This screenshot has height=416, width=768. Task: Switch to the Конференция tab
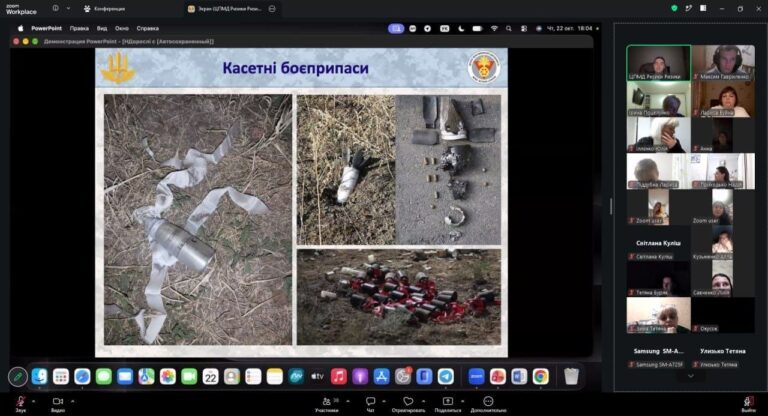click(x=104, y=9)
